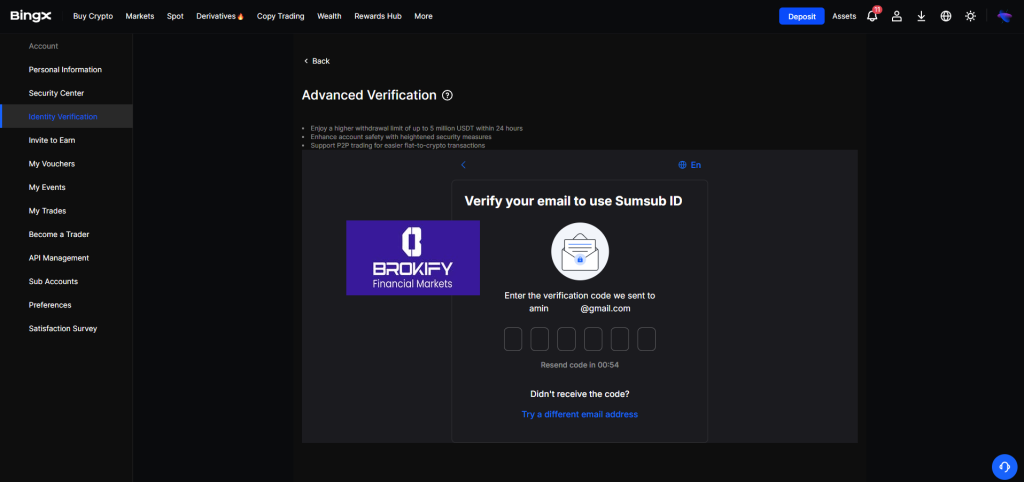Open the notifications bell icon
This screenshot has width=1024, height=482.
[x=872, y=16]
